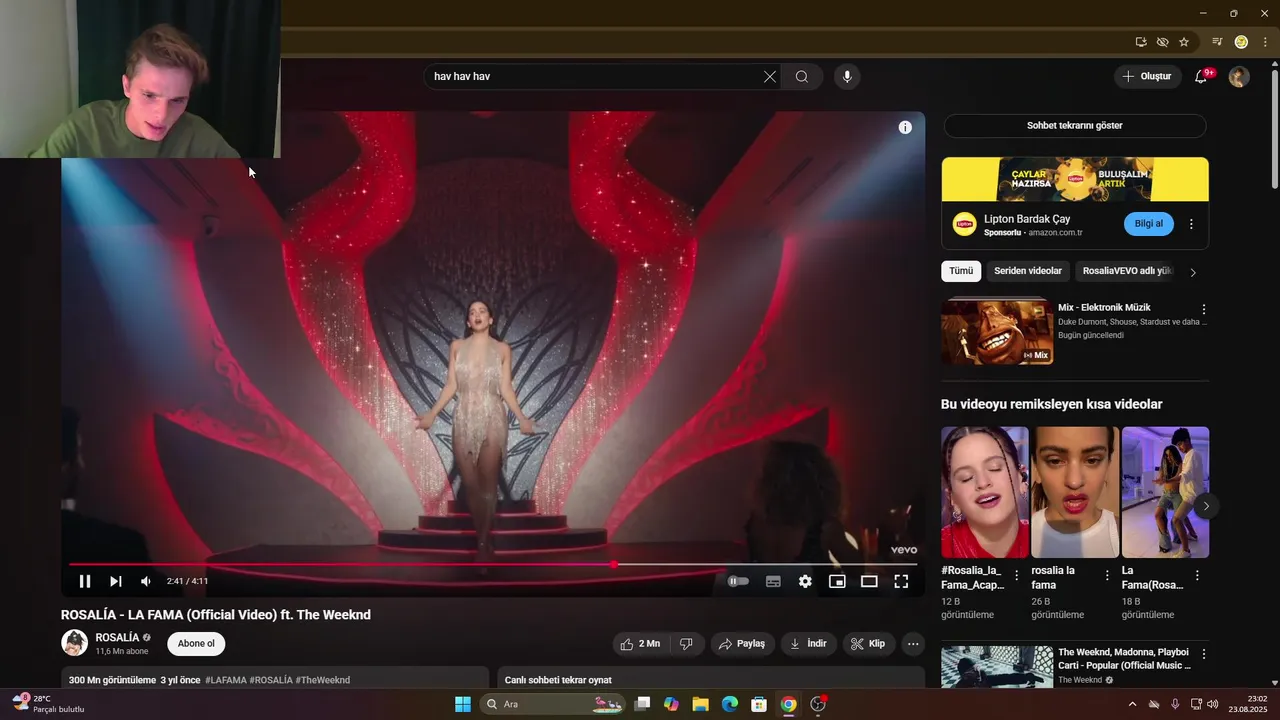Click Bilgi al on the Lipton ad
This screenshot has width=1280, height=720.
tap(1149, 223)
